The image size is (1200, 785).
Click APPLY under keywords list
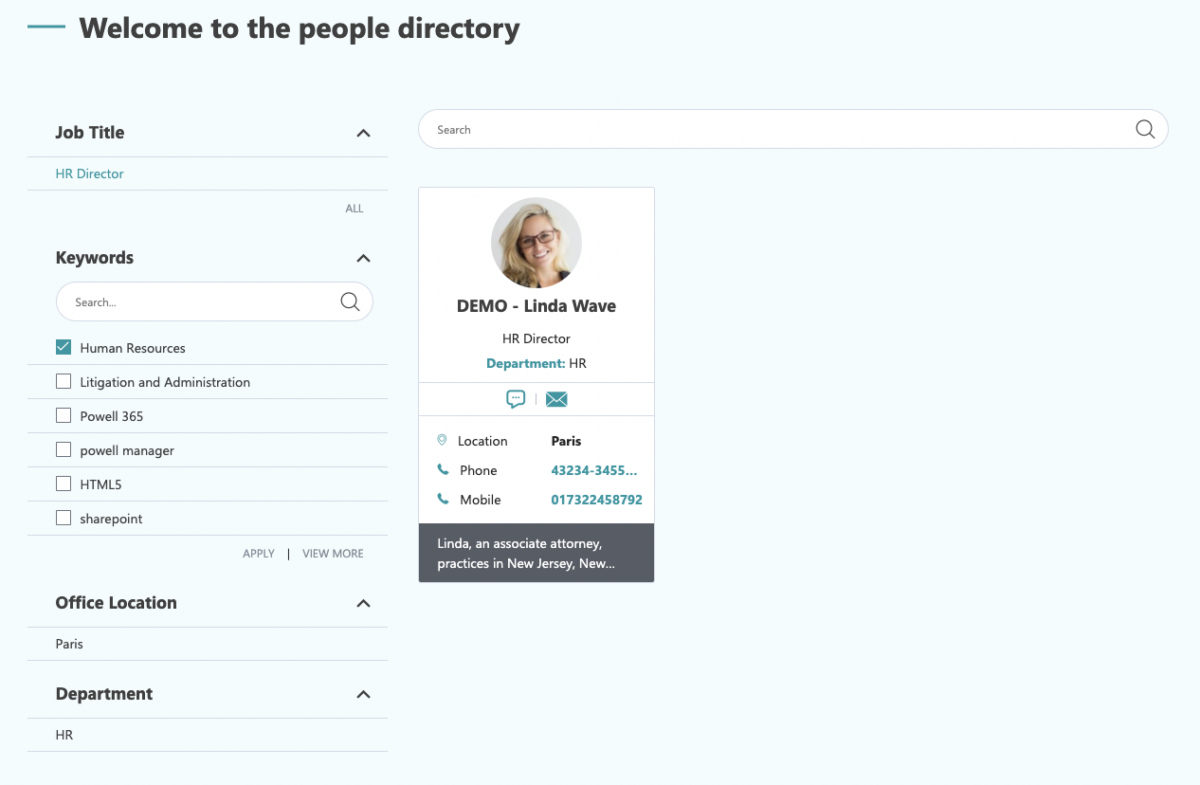click(x=258, y=553)
